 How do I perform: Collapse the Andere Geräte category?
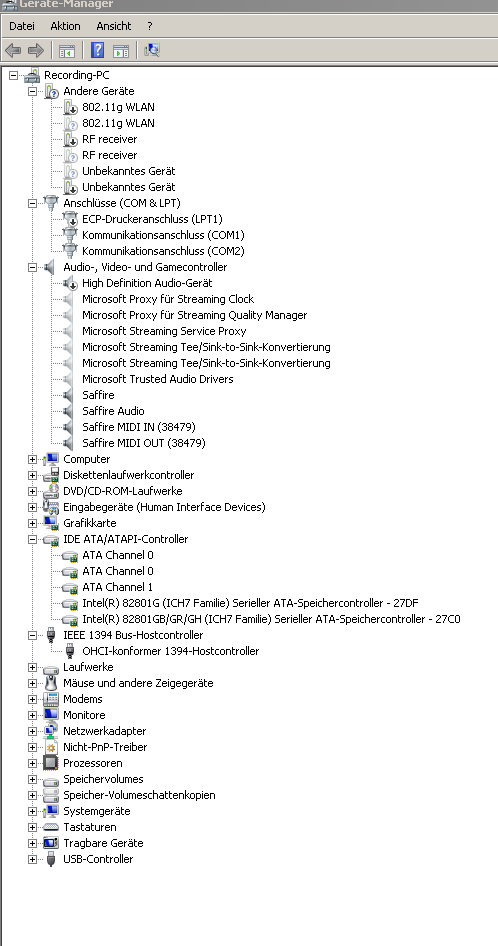(x=33, y=91)
